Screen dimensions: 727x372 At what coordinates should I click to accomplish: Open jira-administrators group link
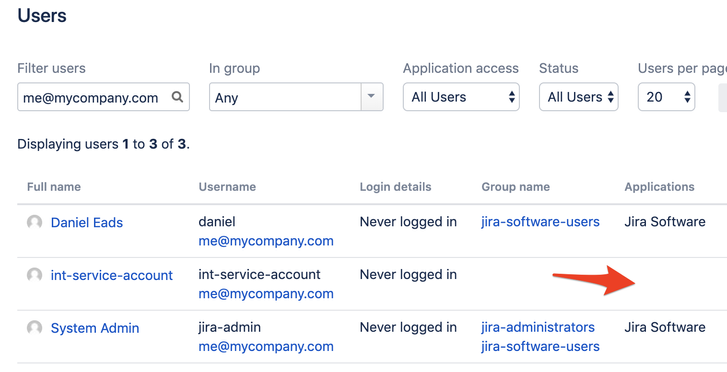tap(538, 327)
